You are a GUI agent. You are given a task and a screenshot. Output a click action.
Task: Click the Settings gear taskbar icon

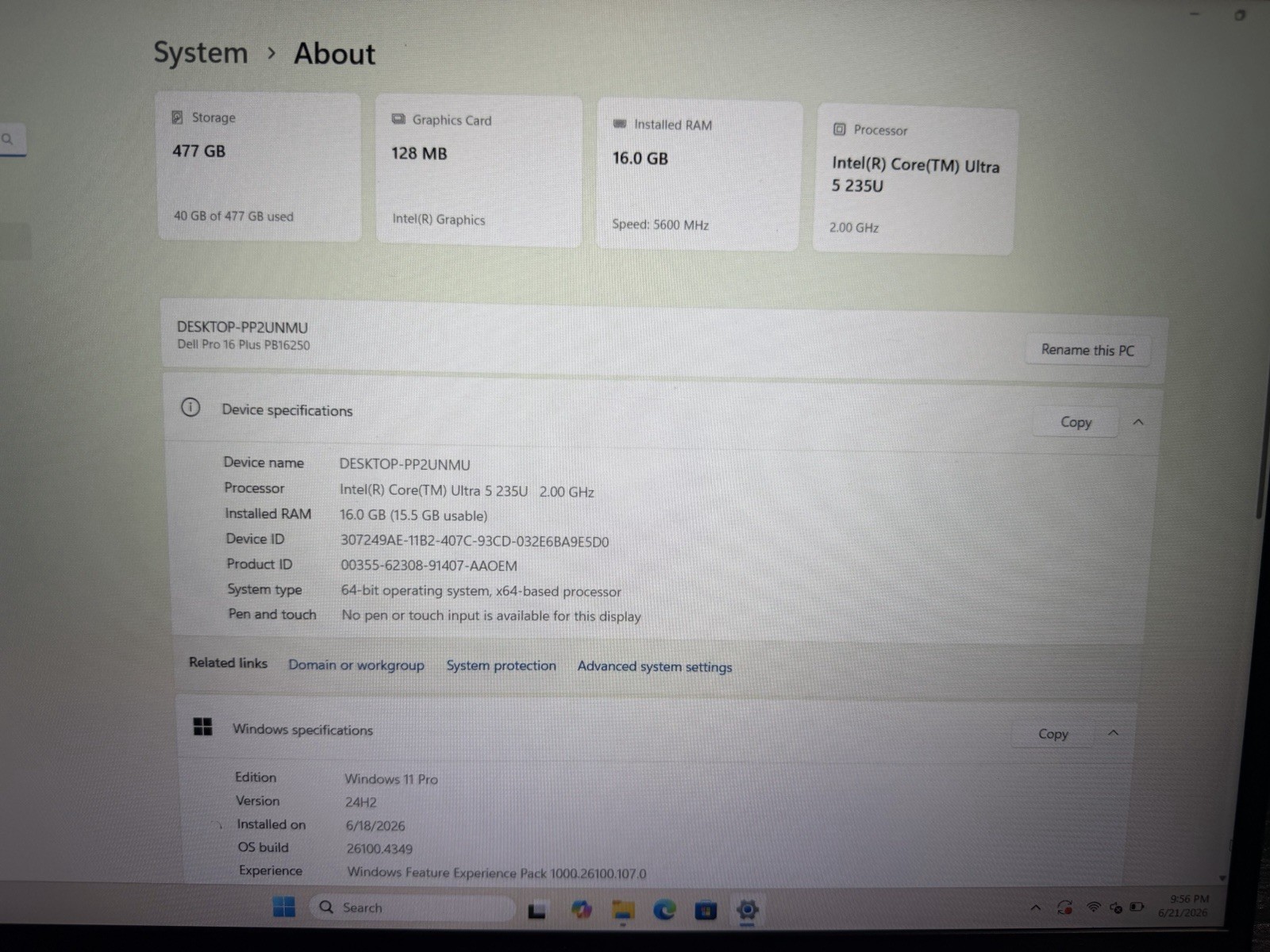[x=747, y=910]
